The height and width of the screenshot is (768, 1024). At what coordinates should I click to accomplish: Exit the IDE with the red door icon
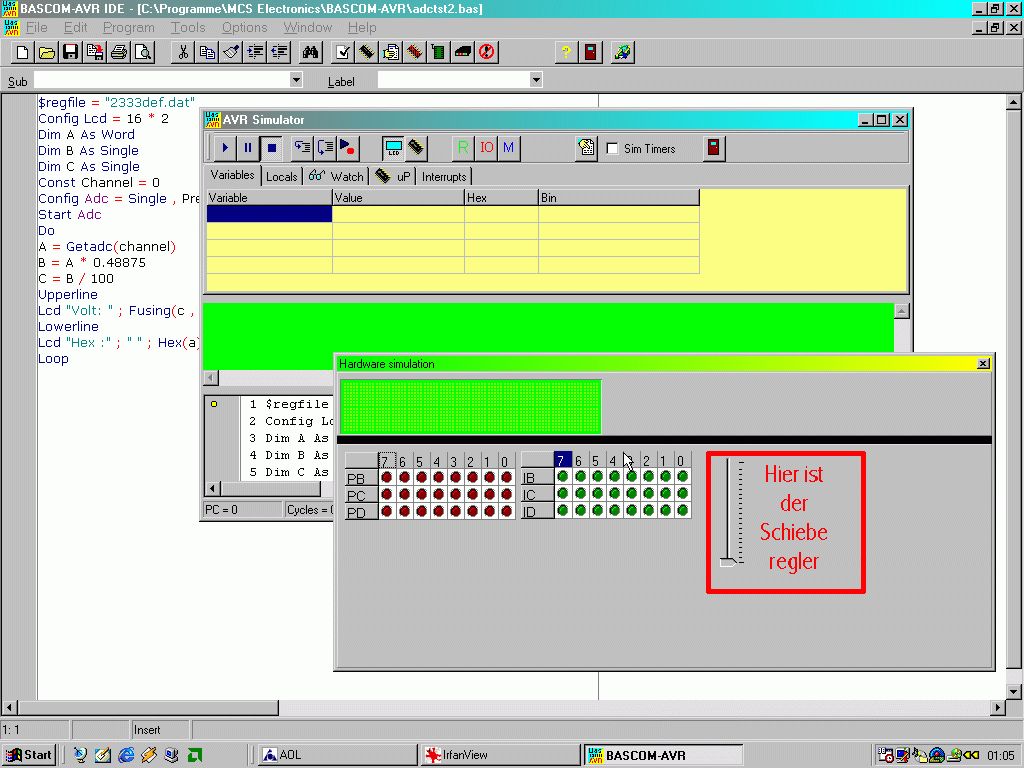591,52
